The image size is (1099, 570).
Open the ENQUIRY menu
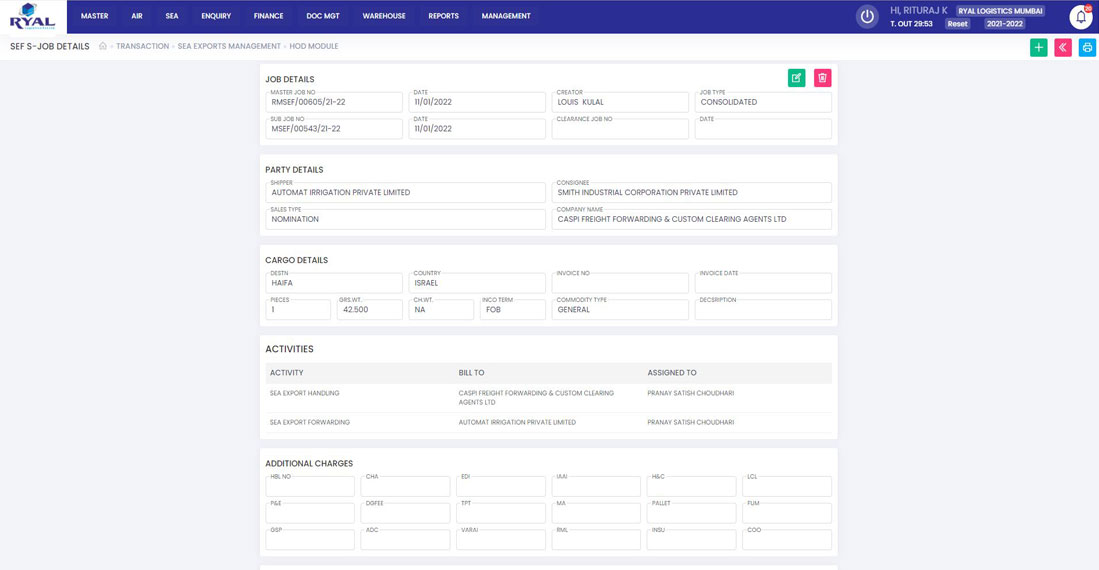tap(216, 16)
